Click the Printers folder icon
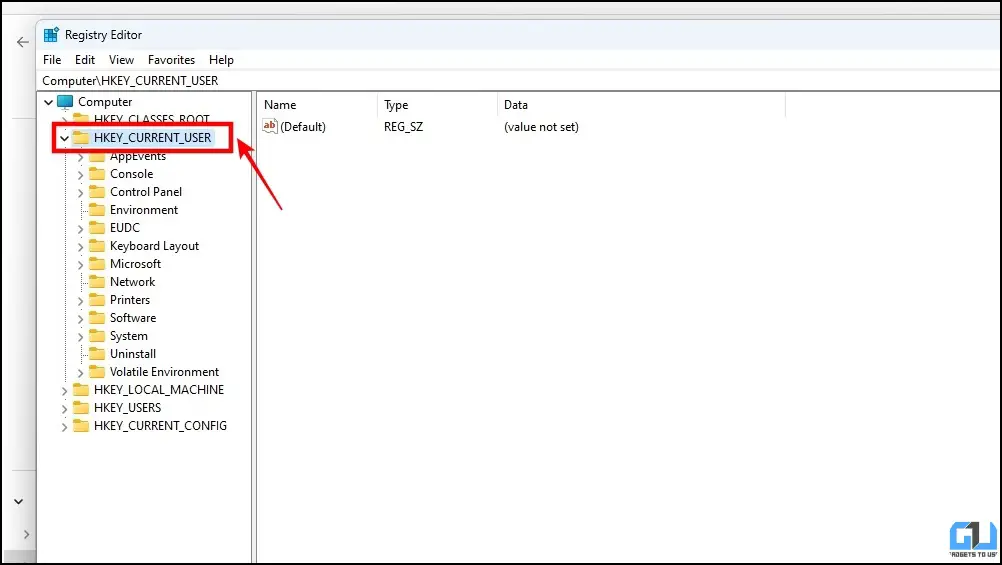This screenshot has width=1002, height=565. 96,300
